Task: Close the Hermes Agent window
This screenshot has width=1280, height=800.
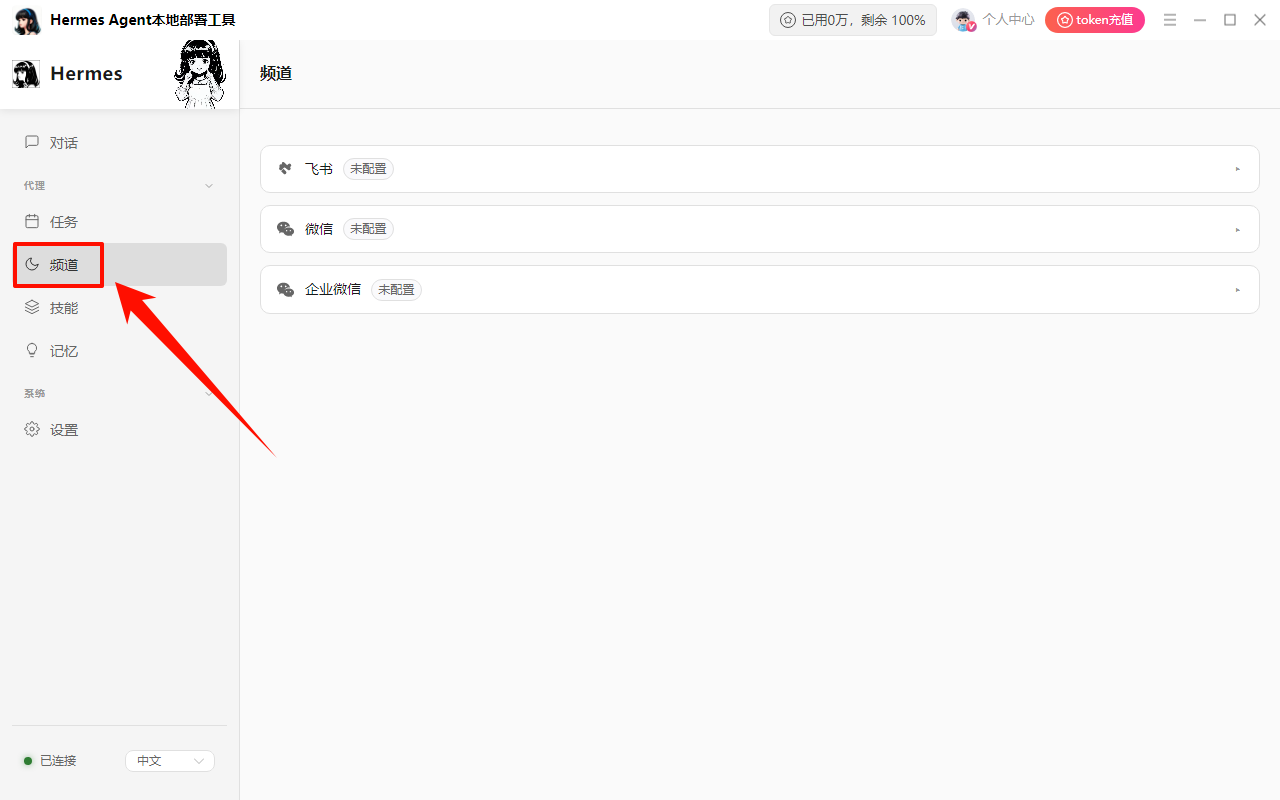Action: [x=1260, y=20]
